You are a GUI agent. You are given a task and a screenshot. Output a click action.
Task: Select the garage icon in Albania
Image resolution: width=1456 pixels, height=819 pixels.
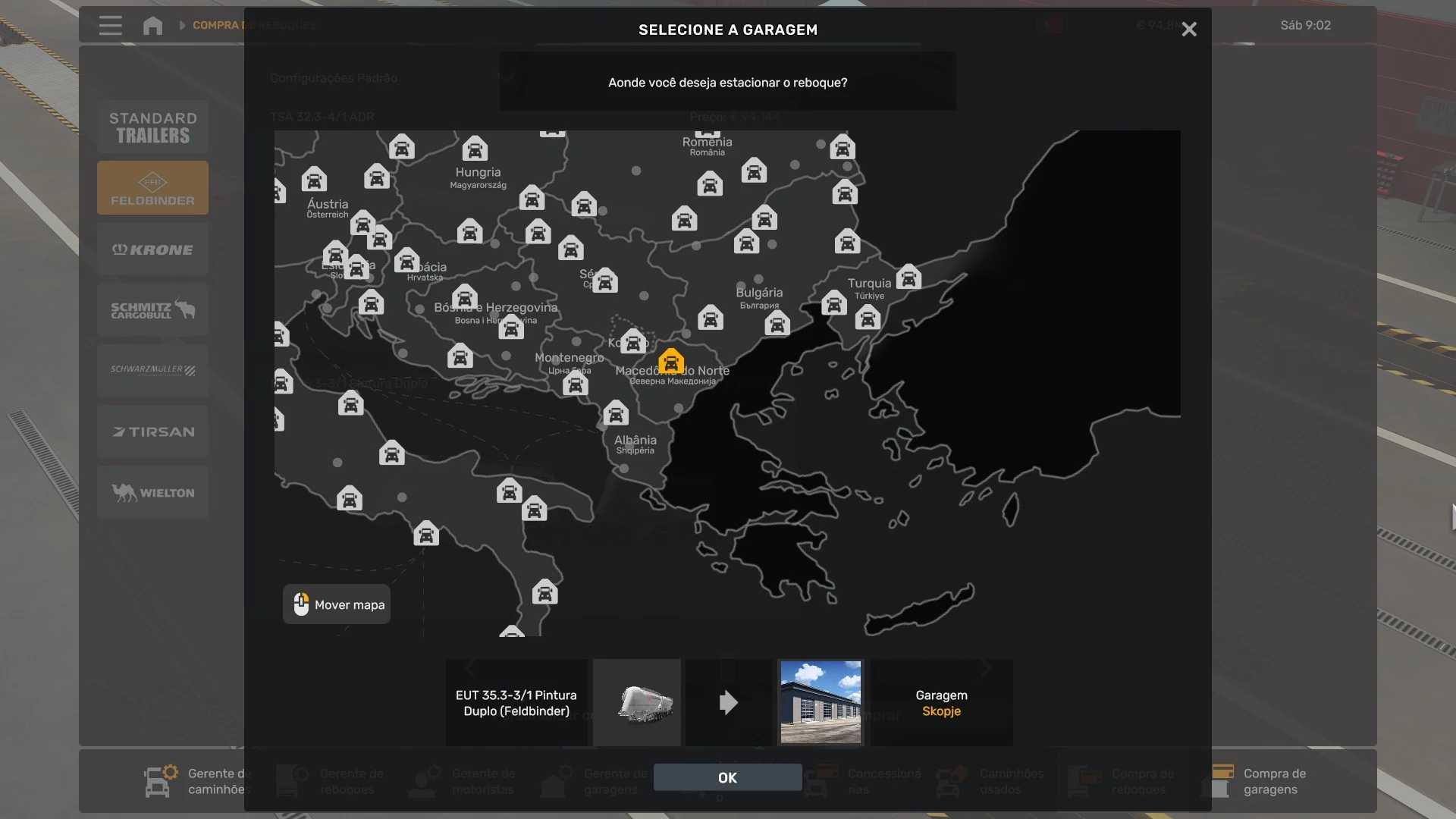(x=616, y=414)
